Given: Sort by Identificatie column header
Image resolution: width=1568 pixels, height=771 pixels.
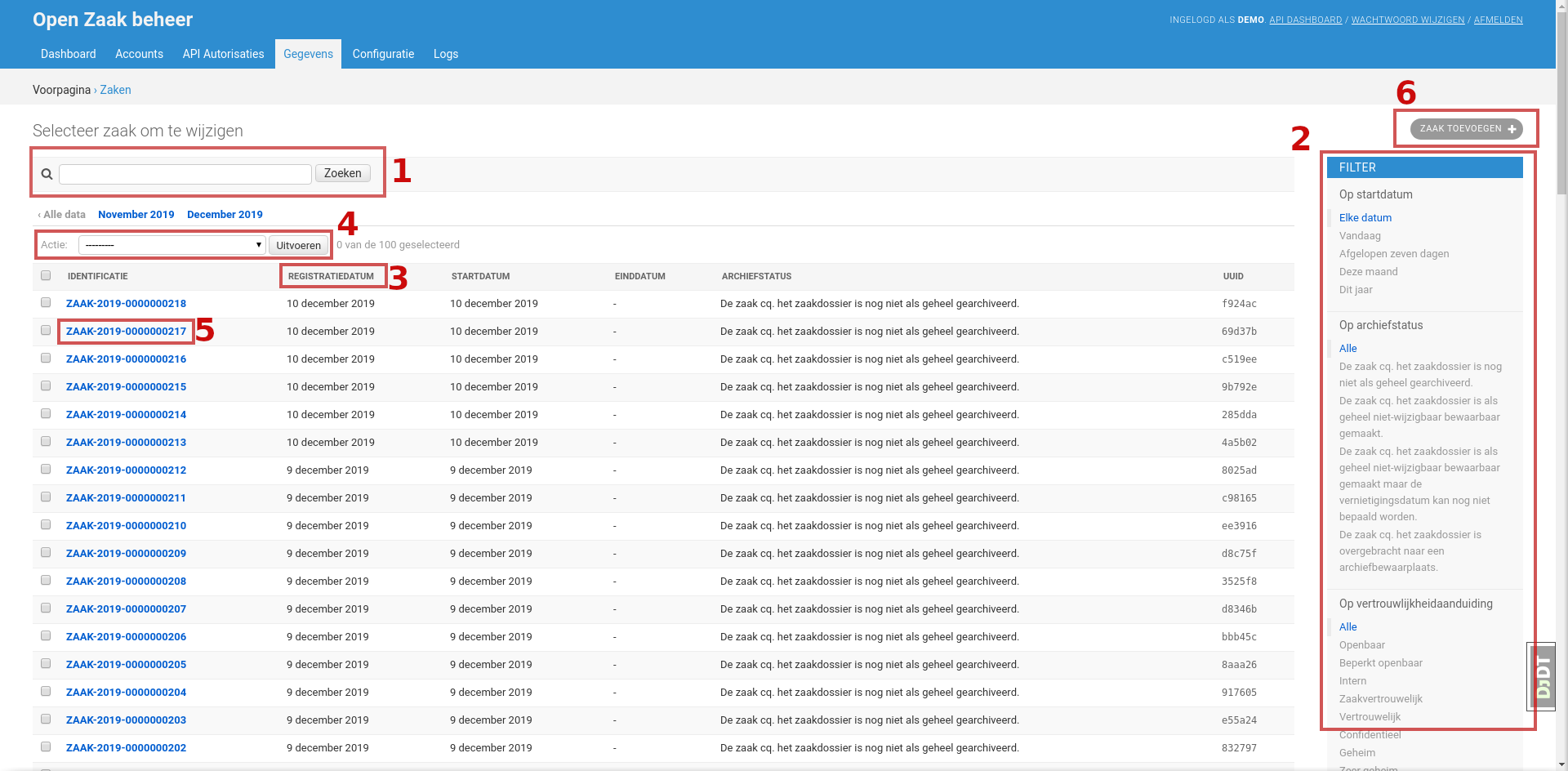Looking at the screenshot, I should pos(97,276).
